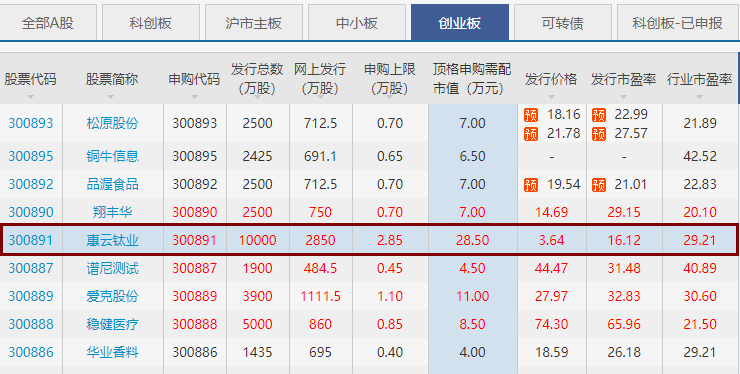Image resolution: width=740 pixels, height=374 pixels.
Task: Open the 爱克股份 stock link
Action: (x=112, y=297)
